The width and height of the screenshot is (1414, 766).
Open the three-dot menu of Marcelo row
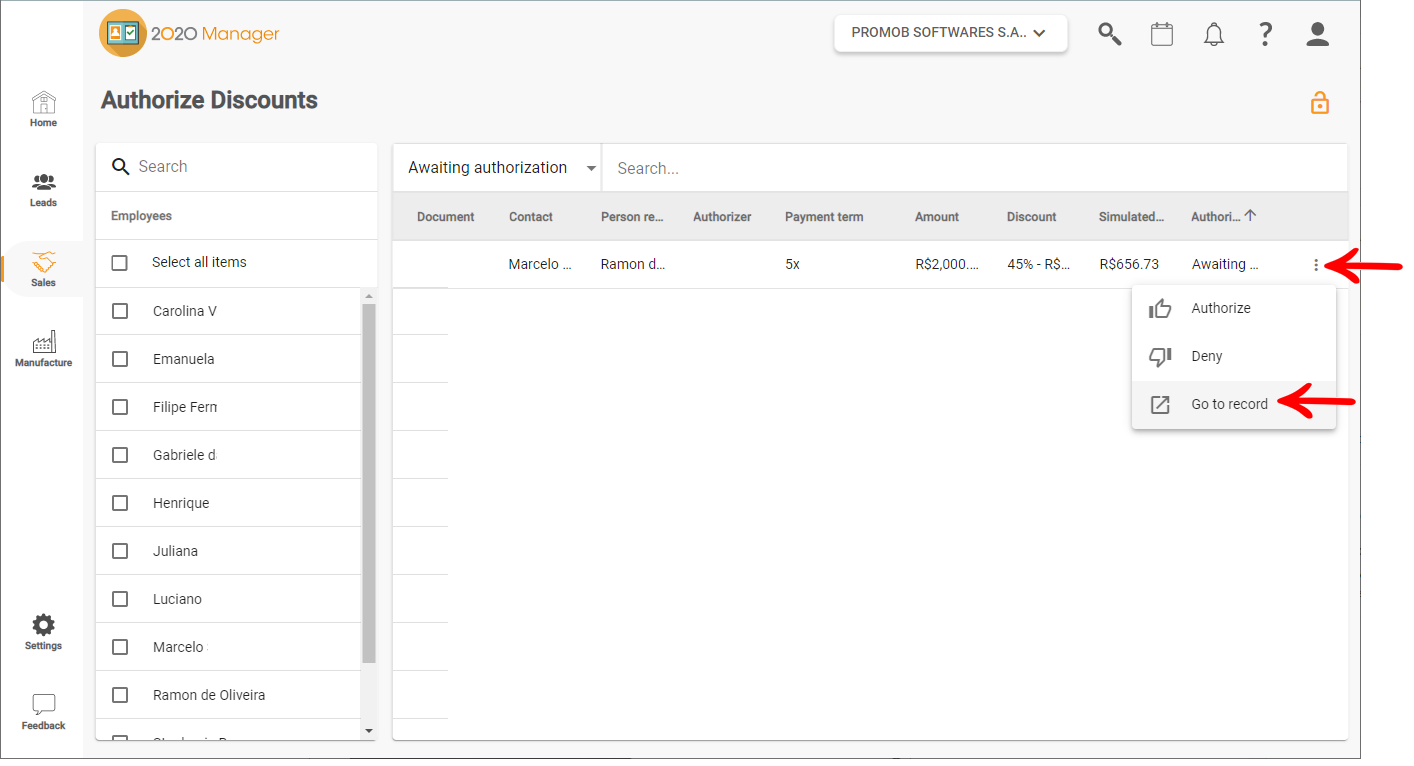click(1316, 265)
